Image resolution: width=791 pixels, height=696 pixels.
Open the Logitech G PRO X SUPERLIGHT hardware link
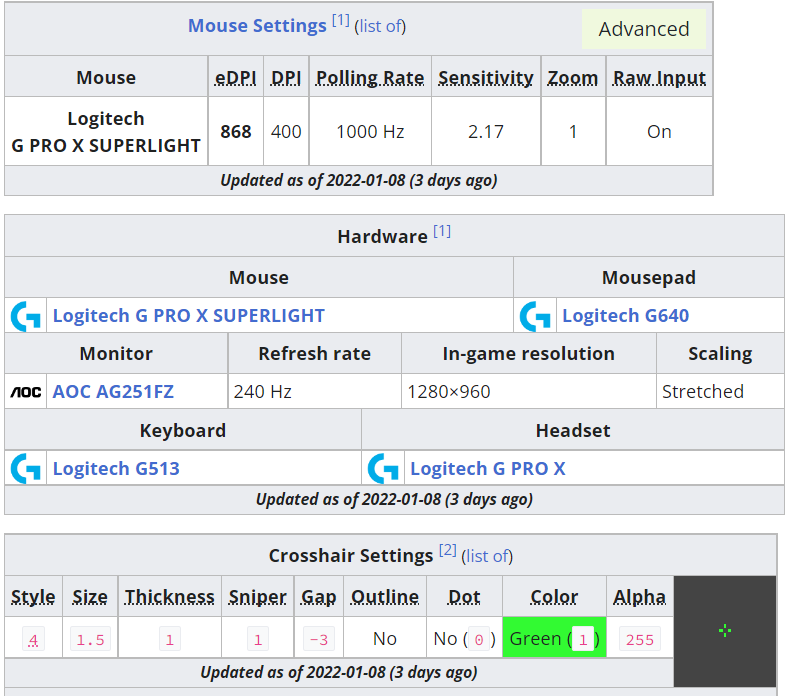coord(189,316)
